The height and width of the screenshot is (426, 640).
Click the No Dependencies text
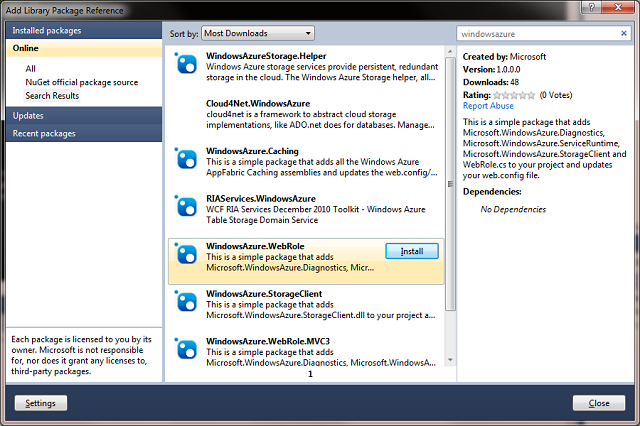[x=513, y=209]
